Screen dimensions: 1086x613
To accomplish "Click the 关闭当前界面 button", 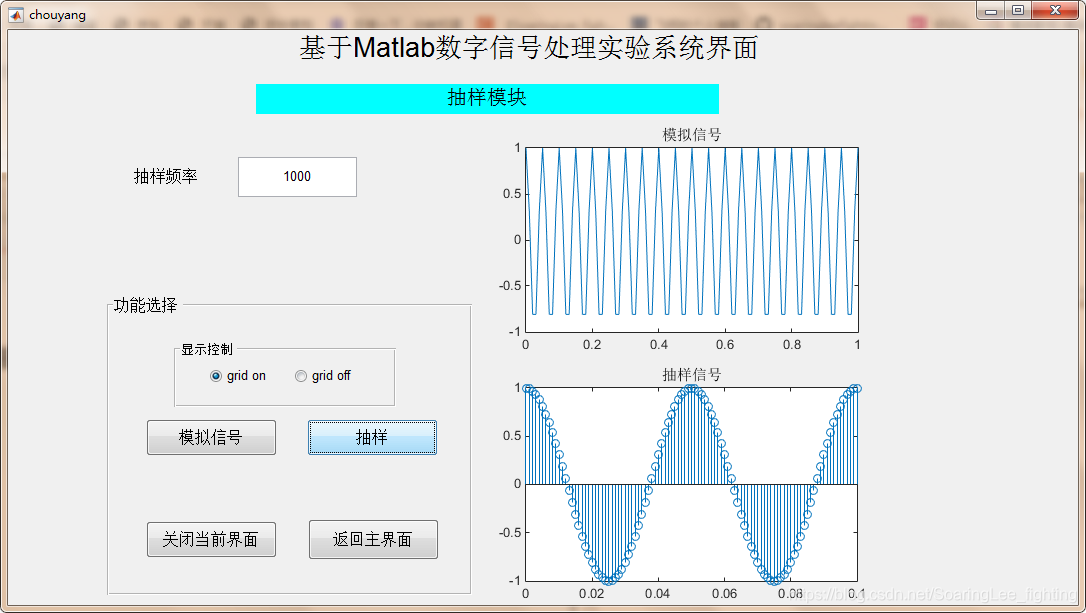I will (211, 540).
